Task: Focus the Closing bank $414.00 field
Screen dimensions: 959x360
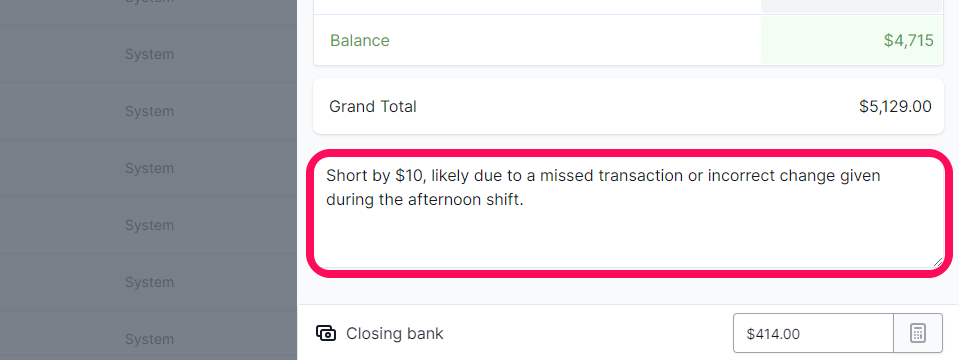Action: [x=813, y=334]
